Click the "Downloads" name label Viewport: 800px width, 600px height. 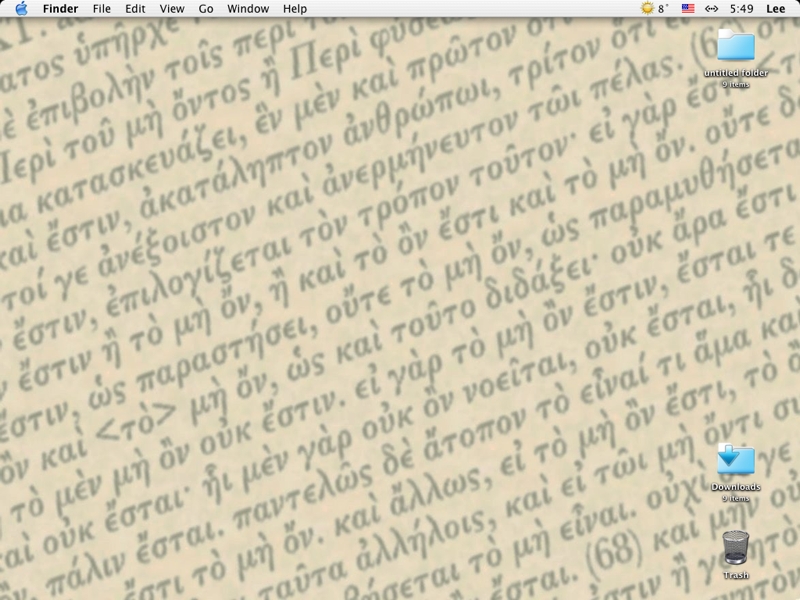(736, 488)
